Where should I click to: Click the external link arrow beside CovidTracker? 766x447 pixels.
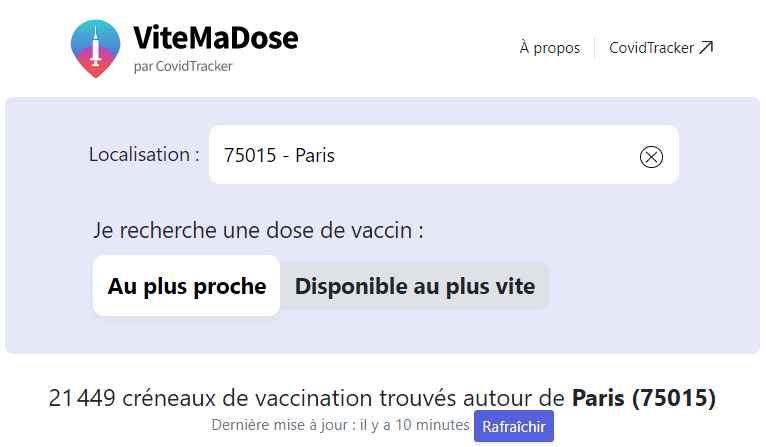pos(706,47)
